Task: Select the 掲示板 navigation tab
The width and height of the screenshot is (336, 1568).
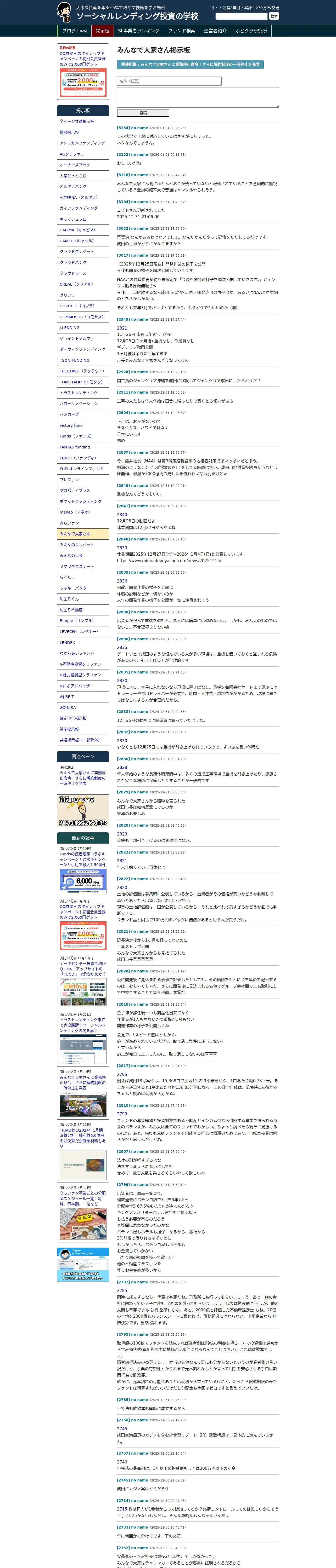Action: 102,31
